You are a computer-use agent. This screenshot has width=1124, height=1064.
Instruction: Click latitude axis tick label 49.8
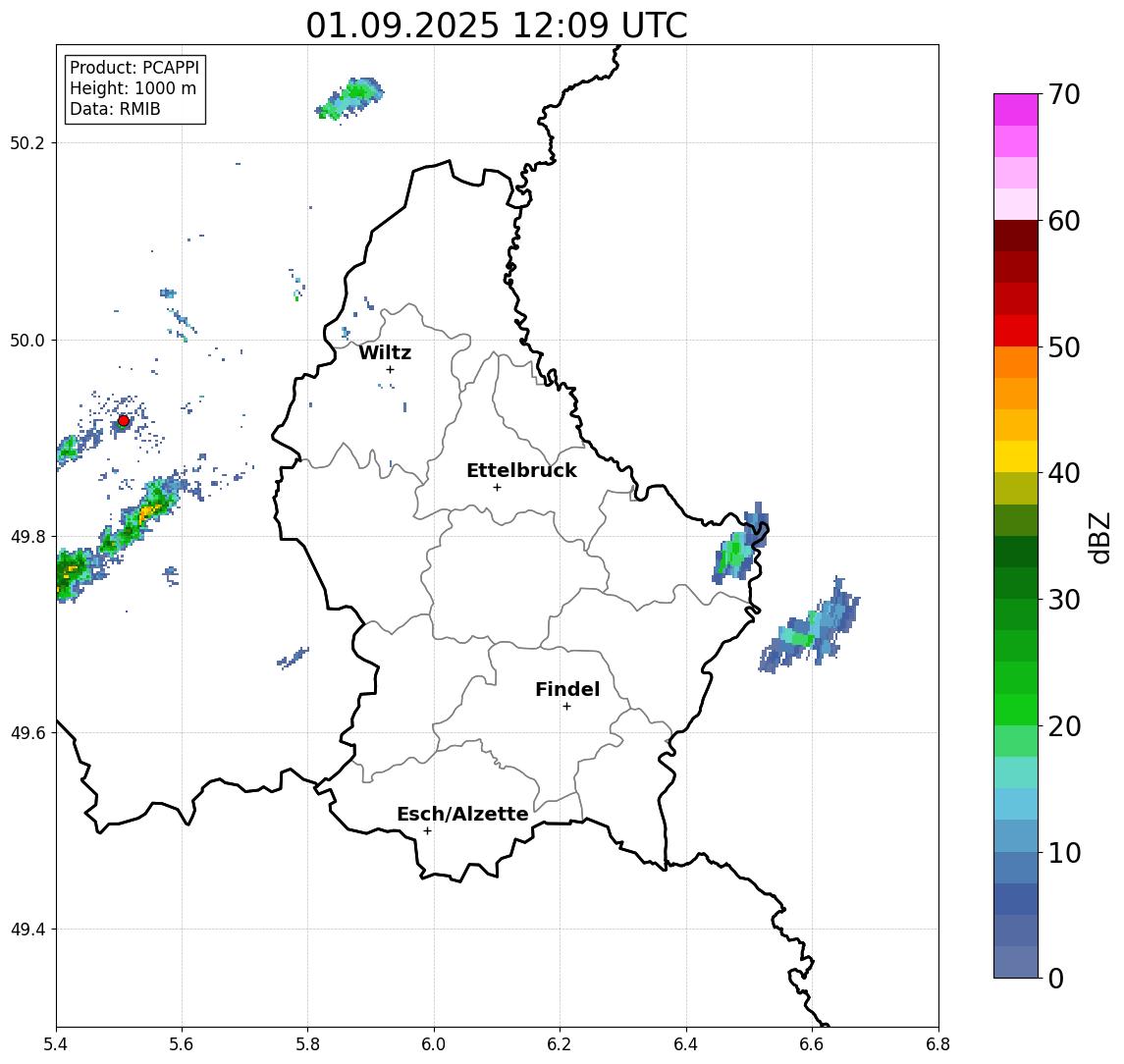point(27,536)
